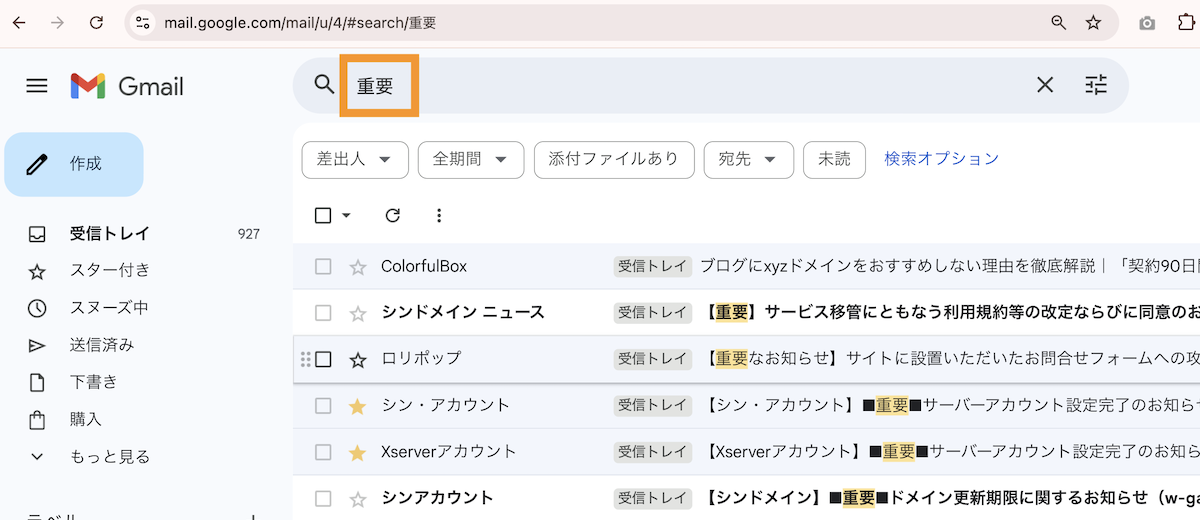The image size is (1200, 520).
Task: Tick the checkbox for the ロリポップ email
Action: click(323, 359)
